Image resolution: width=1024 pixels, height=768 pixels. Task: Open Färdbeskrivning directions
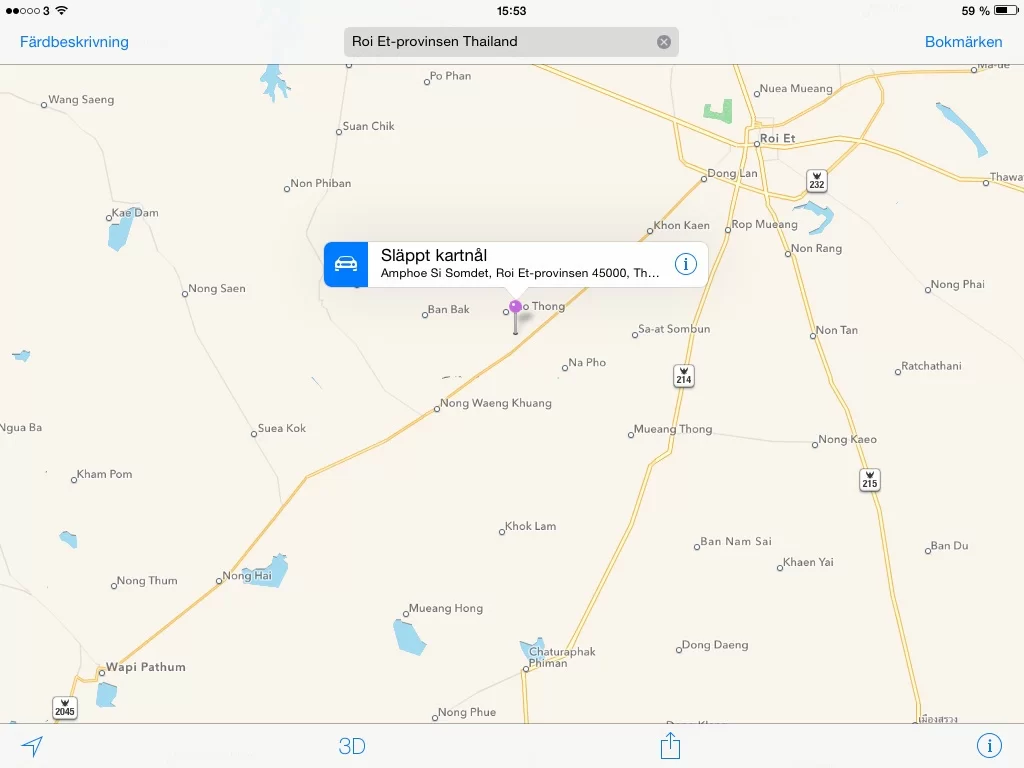click(x=74, y=42)
